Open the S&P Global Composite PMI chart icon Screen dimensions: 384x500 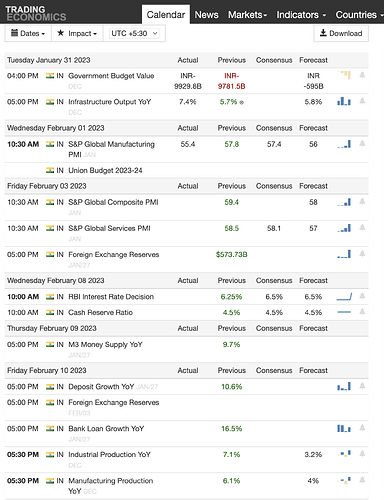pos(344,202)
